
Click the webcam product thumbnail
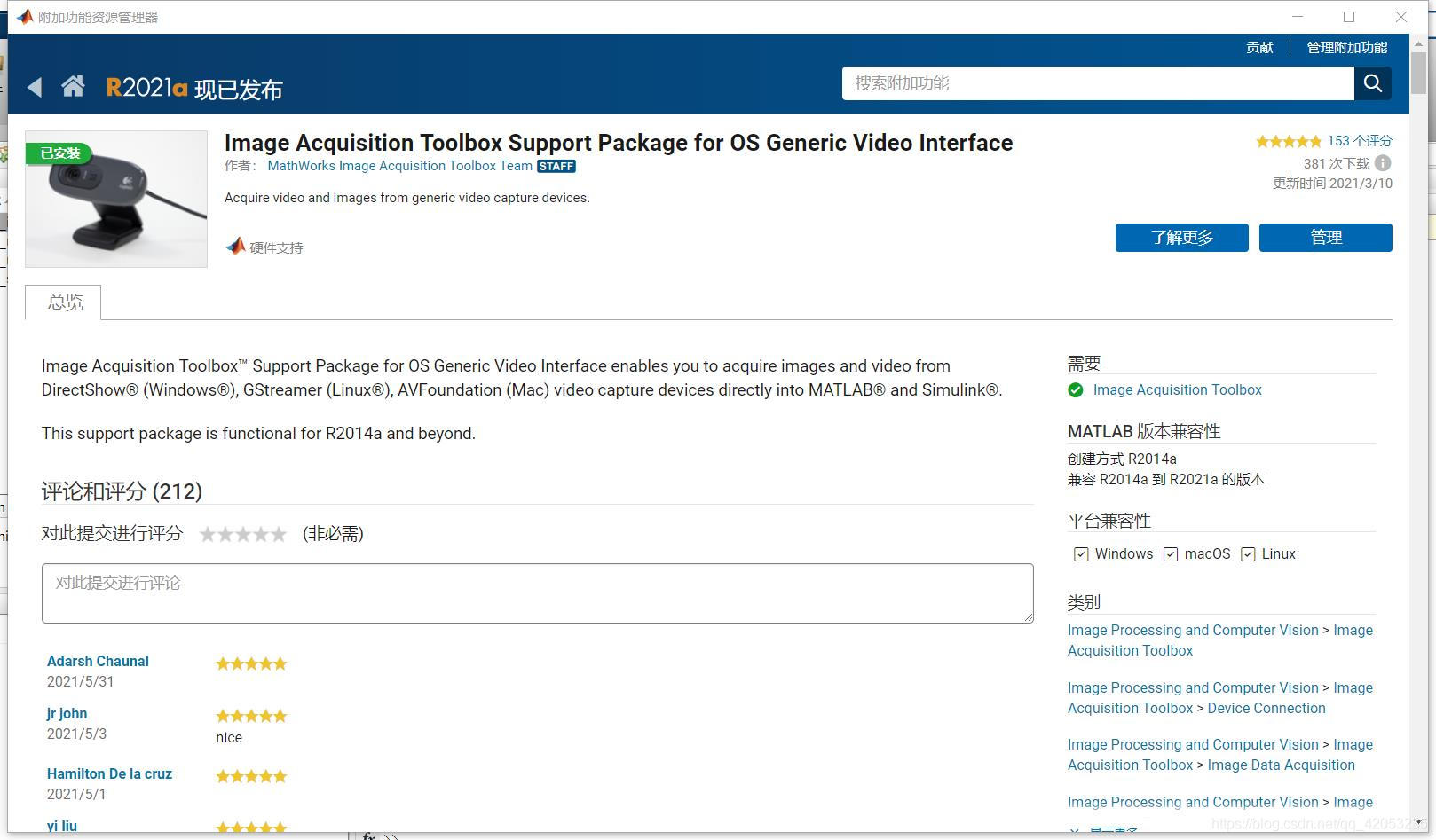116,200
